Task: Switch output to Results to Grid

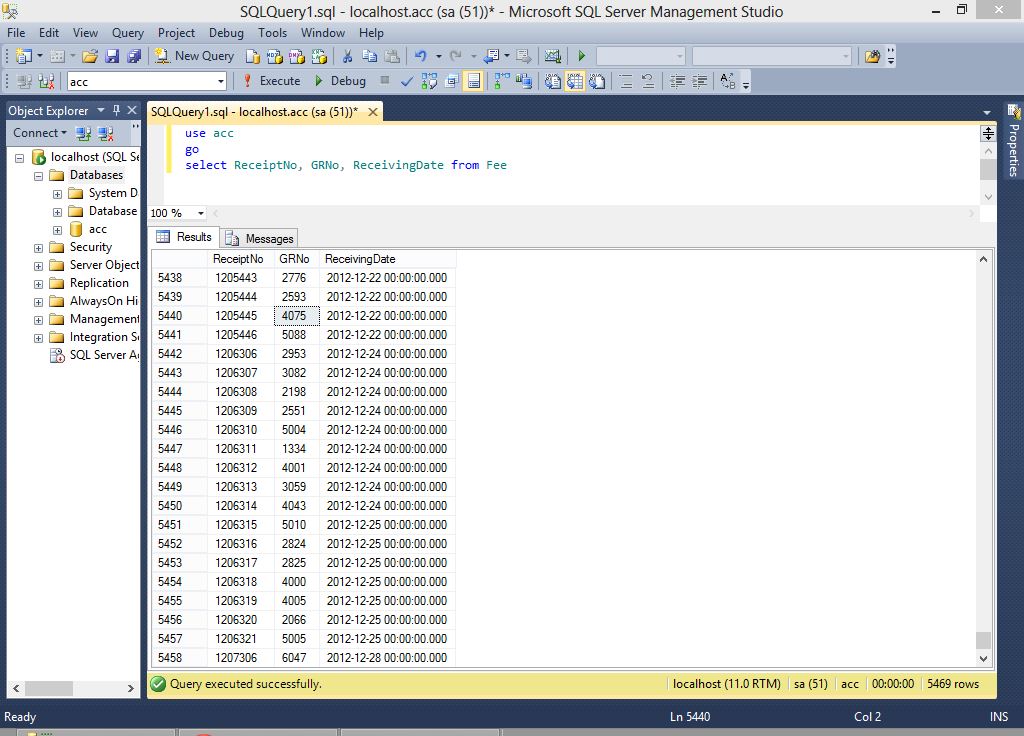Action: tap(575, 82)
